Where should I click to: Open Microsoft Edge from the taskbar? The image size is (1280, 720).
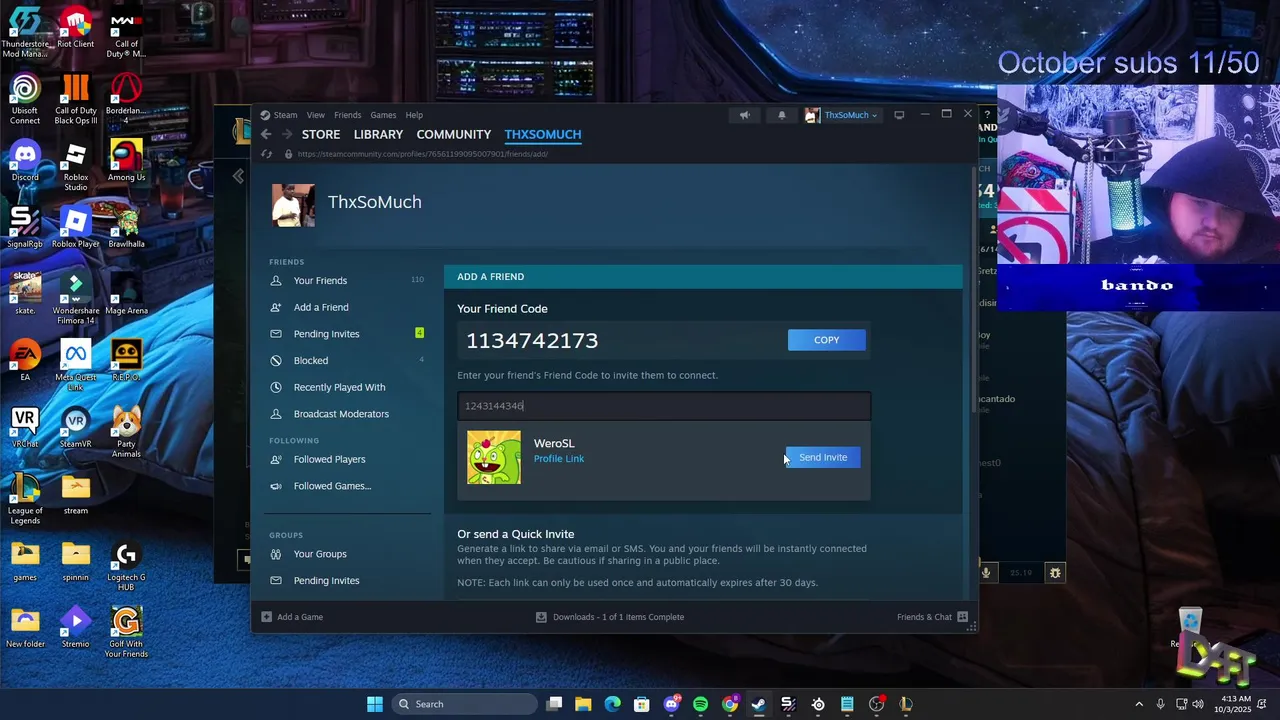click(612, 704)
